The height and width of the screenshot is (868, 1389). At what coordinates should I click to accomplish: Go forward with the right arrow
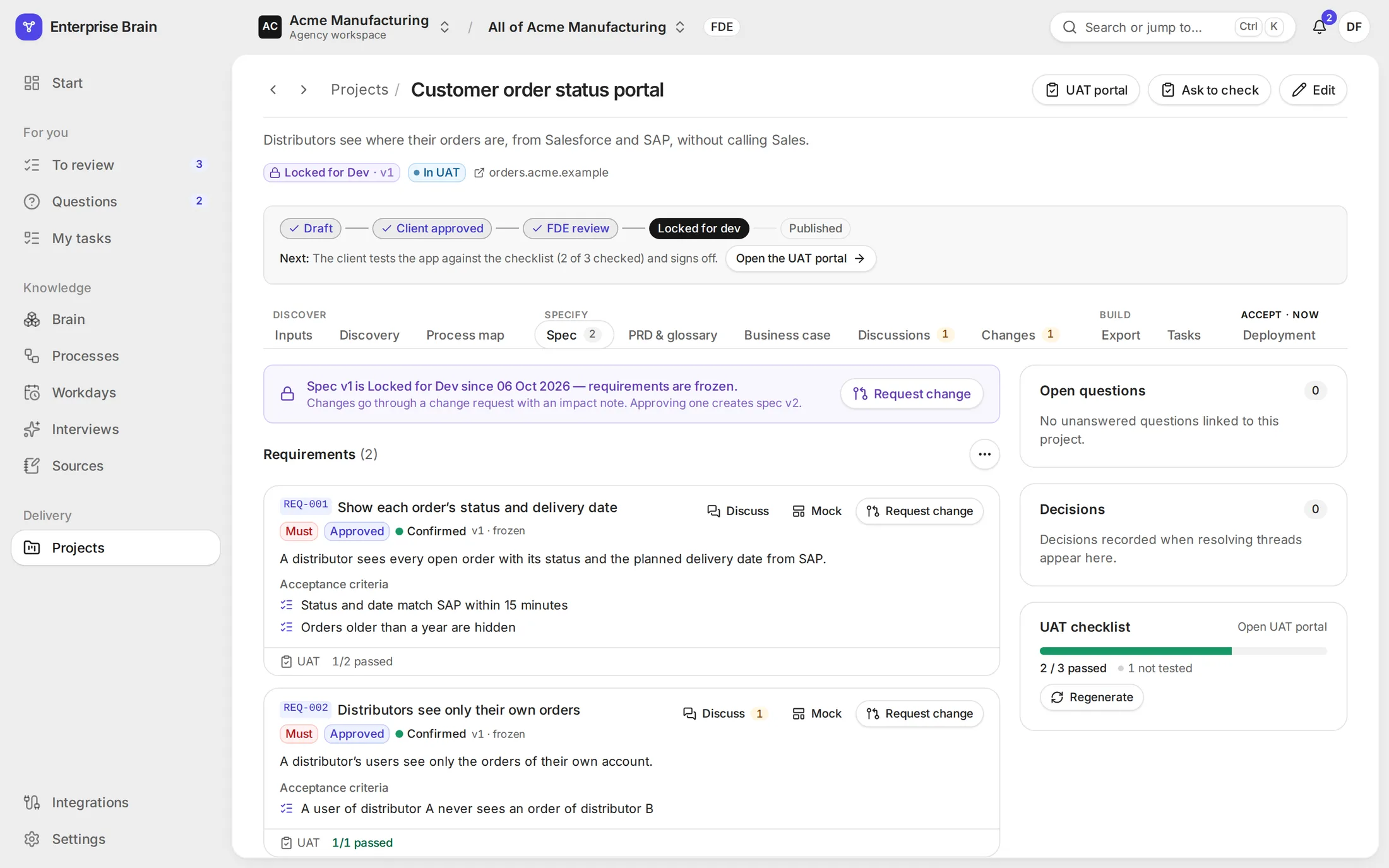(x=304, y=90)
